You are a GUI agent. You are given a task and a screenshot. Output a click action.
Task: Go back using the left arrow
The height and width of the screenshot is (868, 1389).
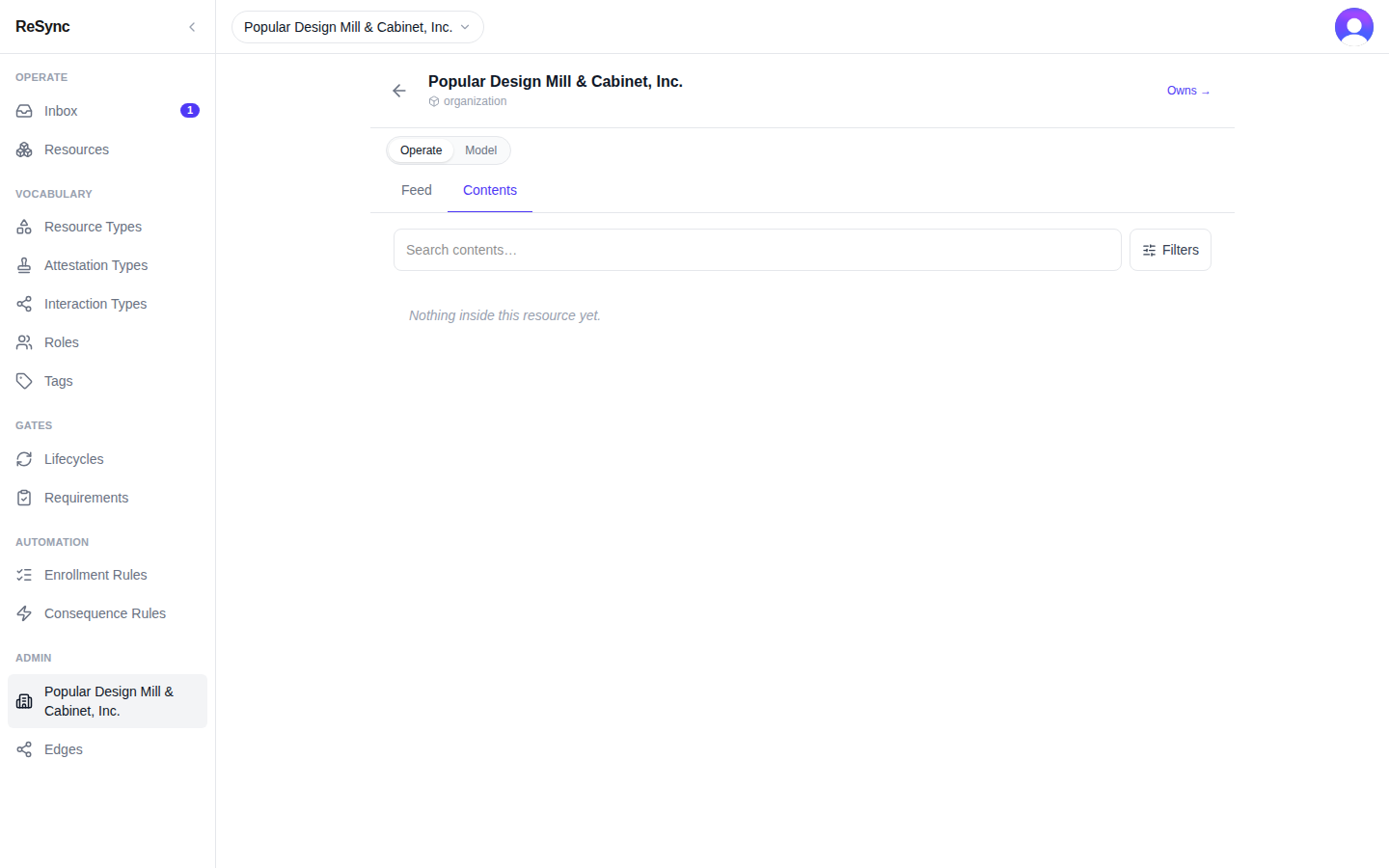tap(399, 91)
